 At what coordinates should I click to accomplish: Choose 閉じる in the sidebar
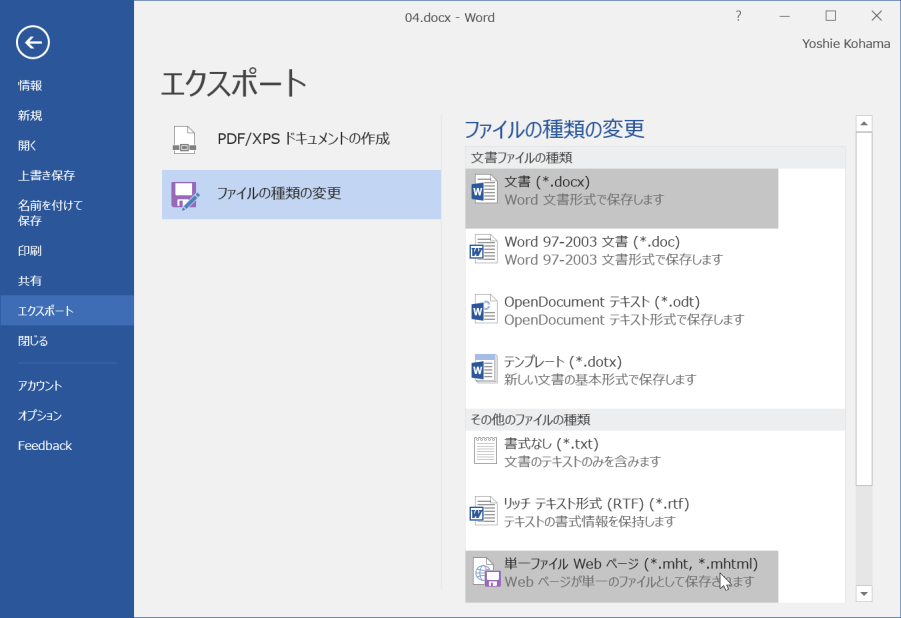pos(33,341)
